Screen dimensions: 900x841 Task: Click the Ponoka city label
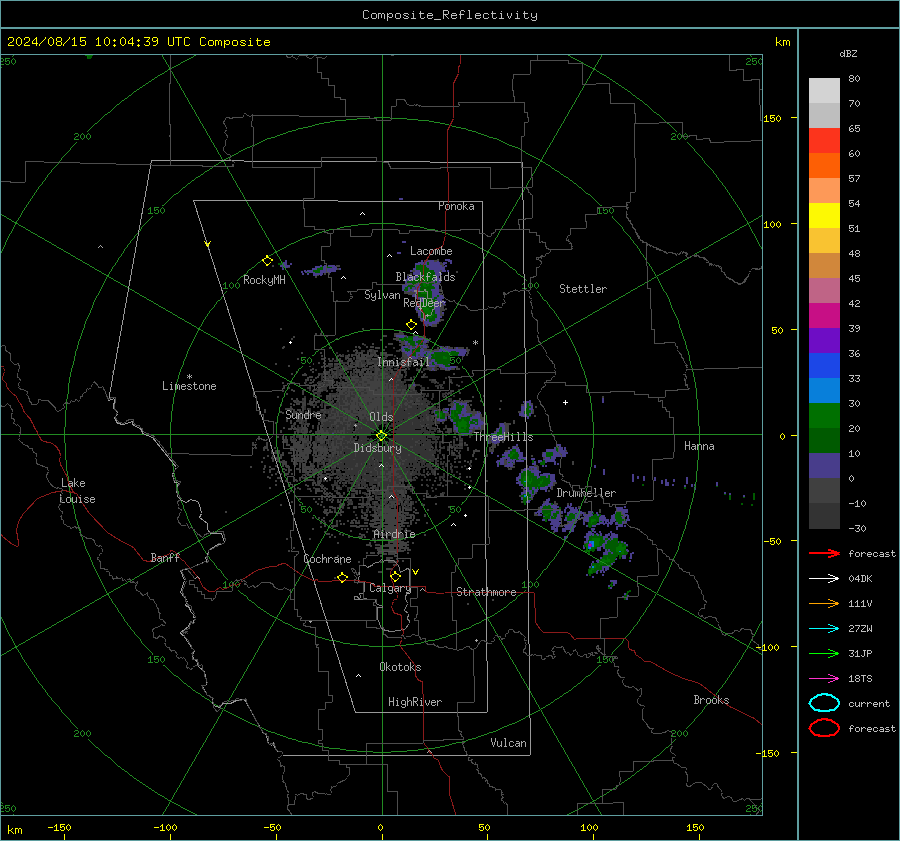456,206
